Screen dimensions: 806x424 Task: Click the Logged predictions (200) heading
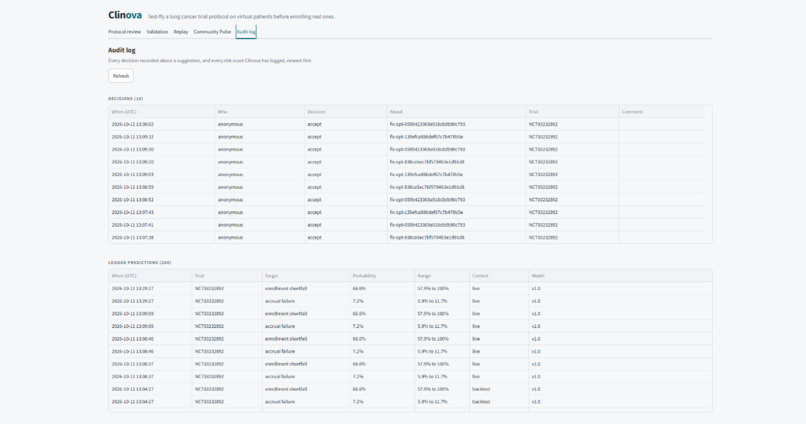(x=140, y=263)
